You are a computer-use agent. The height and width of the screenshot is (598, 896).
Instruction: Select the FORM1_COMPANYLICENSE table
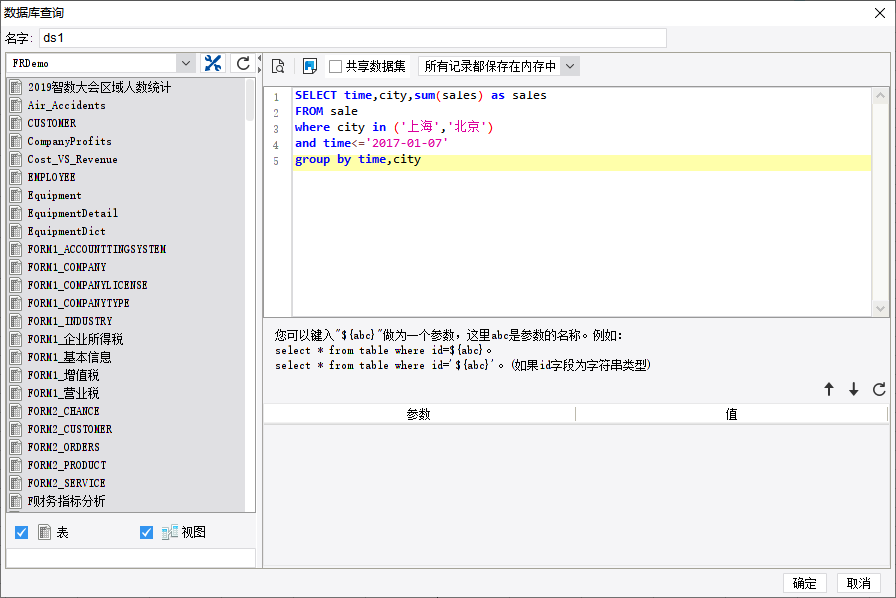tap(87, 285)
